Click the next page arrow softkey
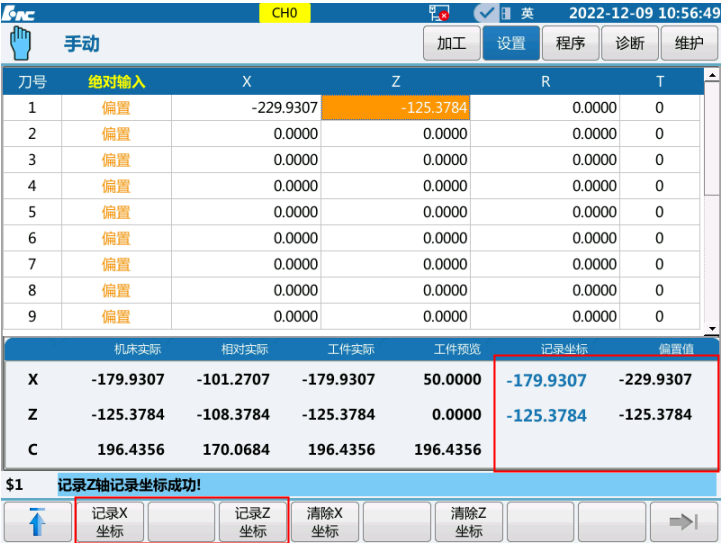Image resolution: width=721 pixels, height=543 pixels. pyautogui.click(x=684, y=522)
